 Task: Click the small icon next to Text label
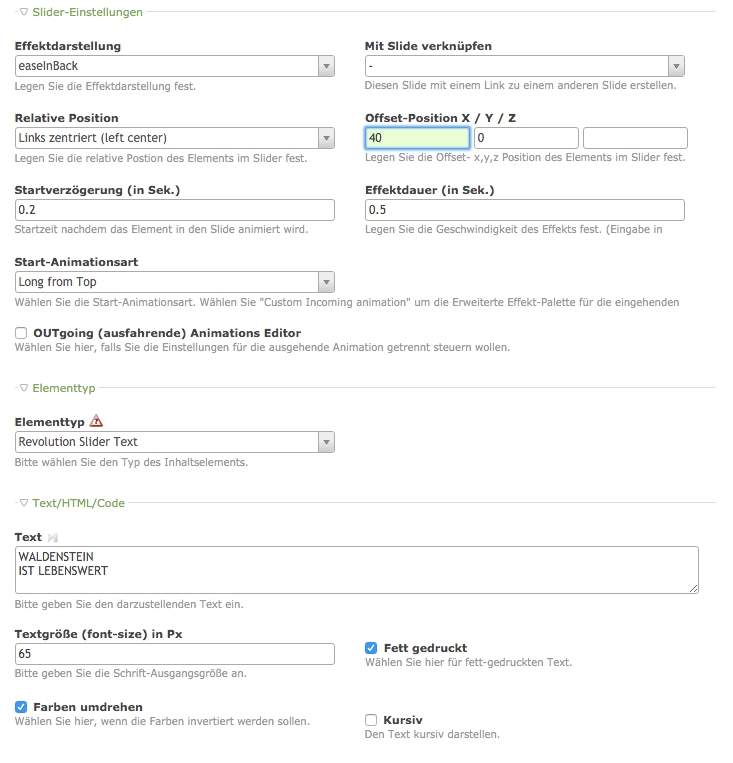point(52,538)
